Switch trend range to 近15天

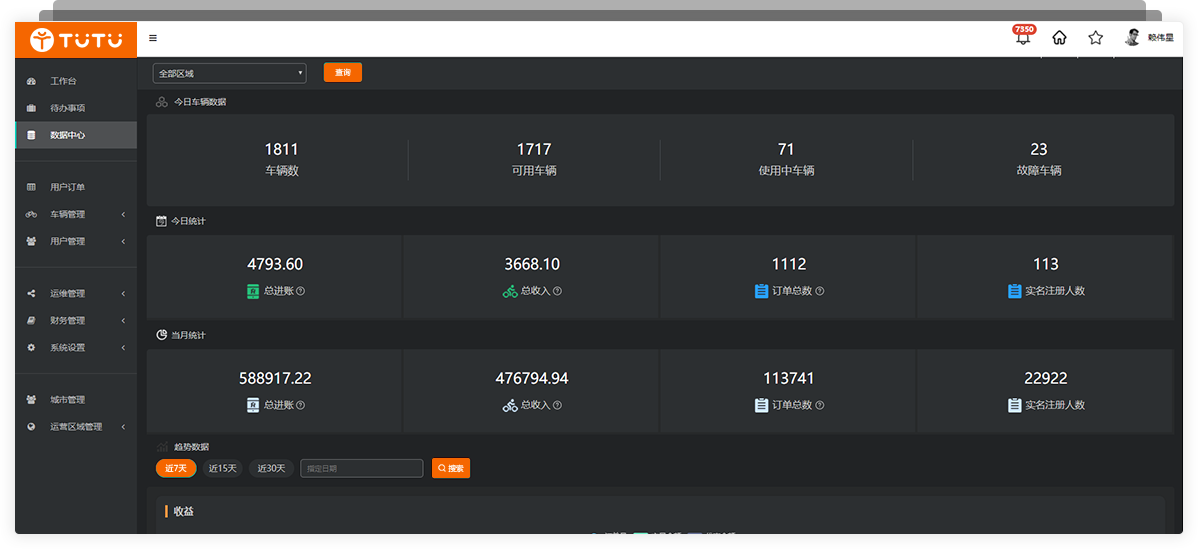tap(222, 468)
